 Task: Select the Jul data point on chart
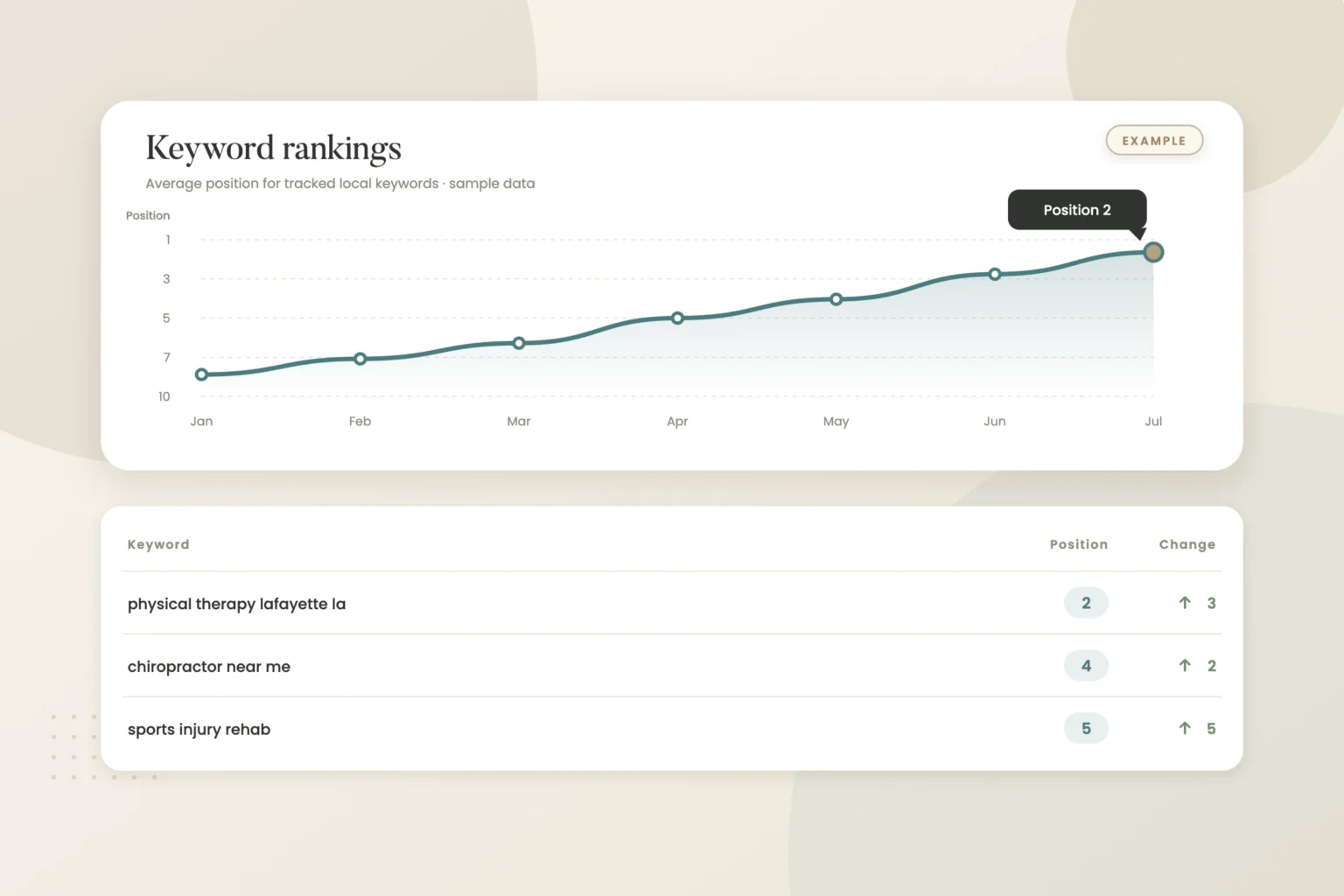click(x=1153, y=252)
